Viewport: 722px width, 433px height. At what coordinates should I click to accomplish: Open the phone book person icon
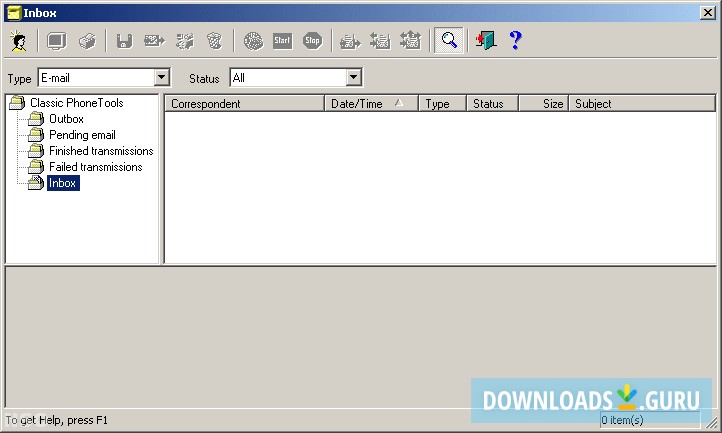(19, 41)
